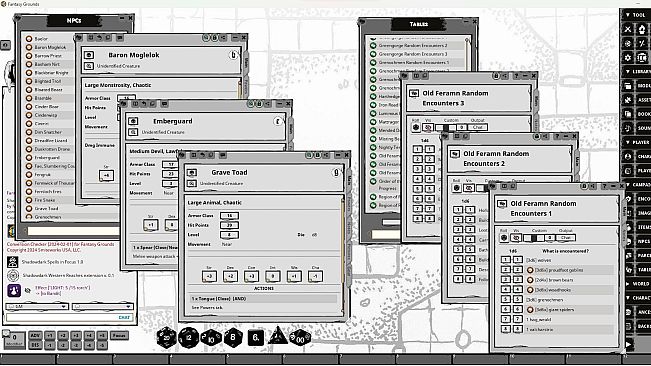651x366 pixels.
Task: Collapse the Tool section in sidebar
Action: [636, 15]
